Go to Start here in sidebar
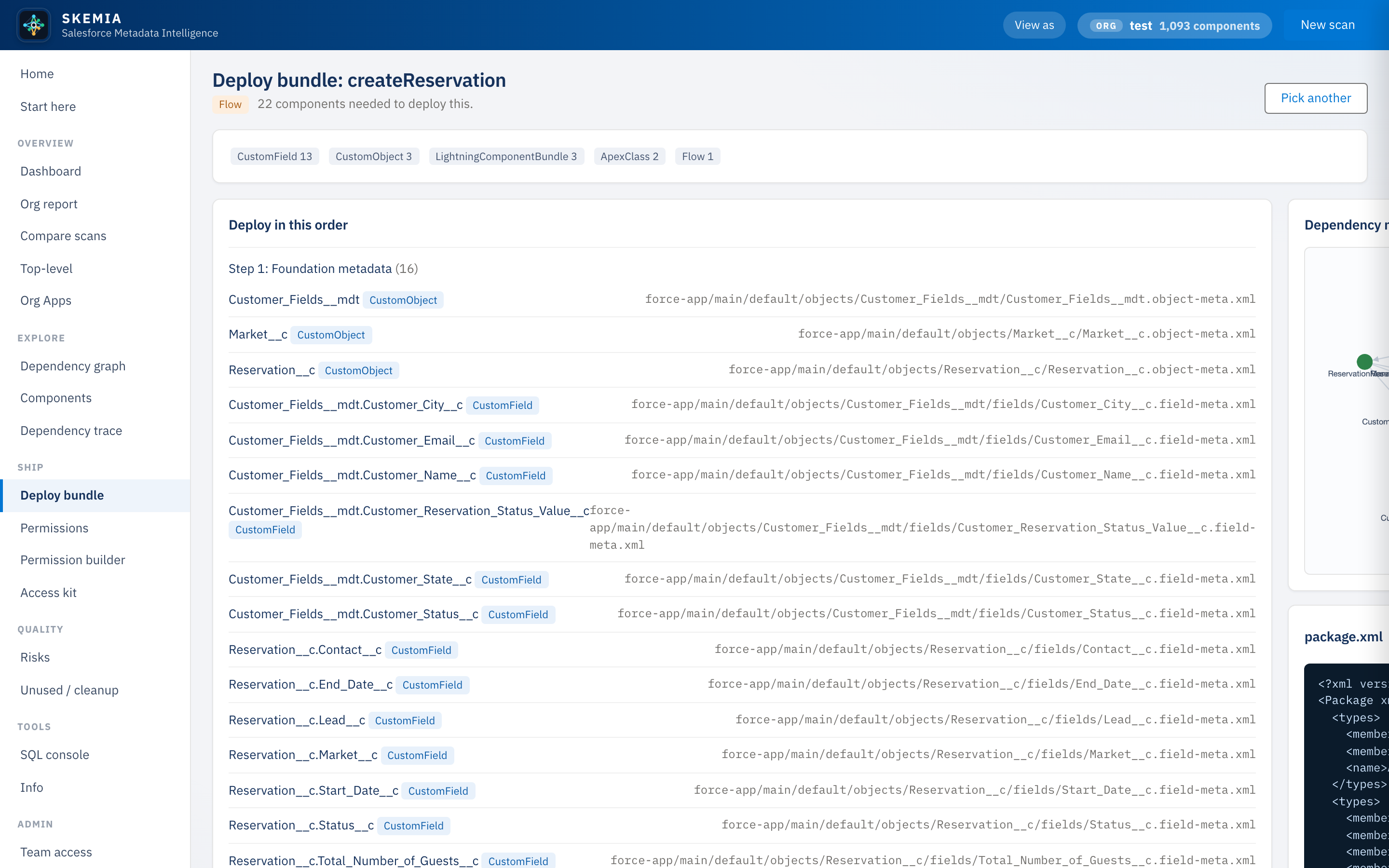The height and width of the screenshot is (868, 1389). point(95,107)
